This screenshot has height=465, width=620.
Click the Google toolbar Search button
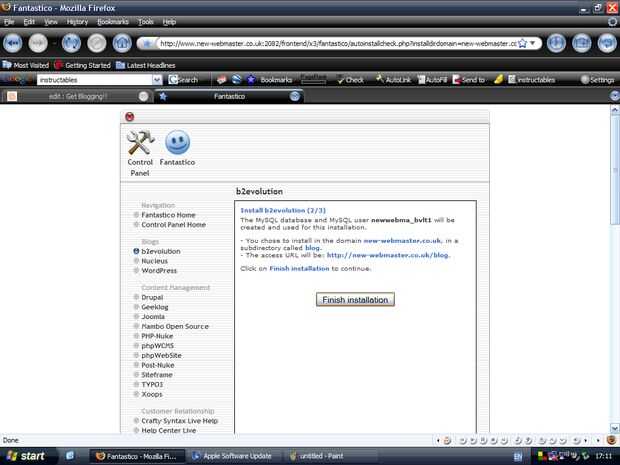[x=183, y=79]
